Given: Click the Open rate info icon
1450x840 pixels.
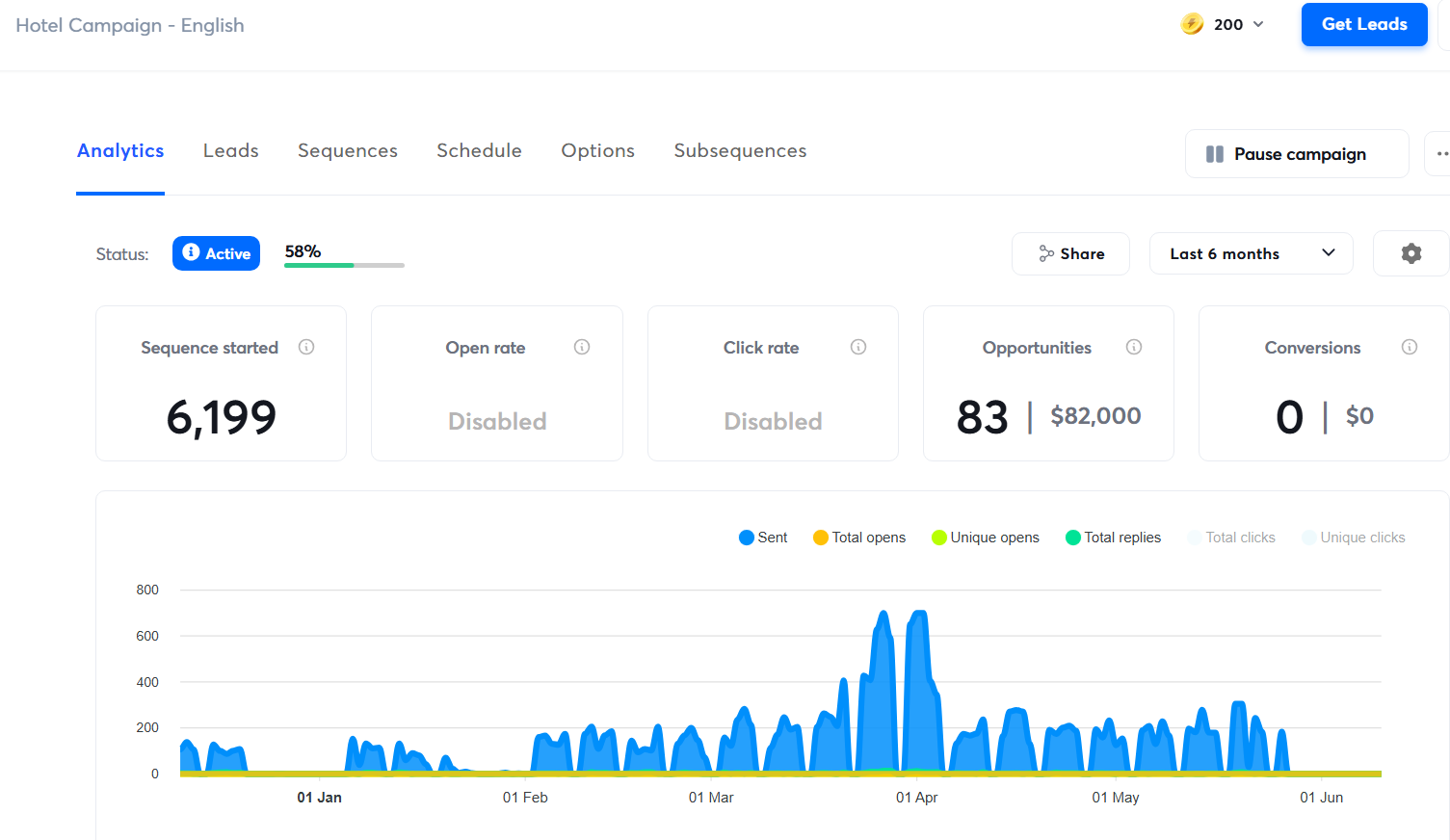Looking at the screenshot, I should 582,347.
